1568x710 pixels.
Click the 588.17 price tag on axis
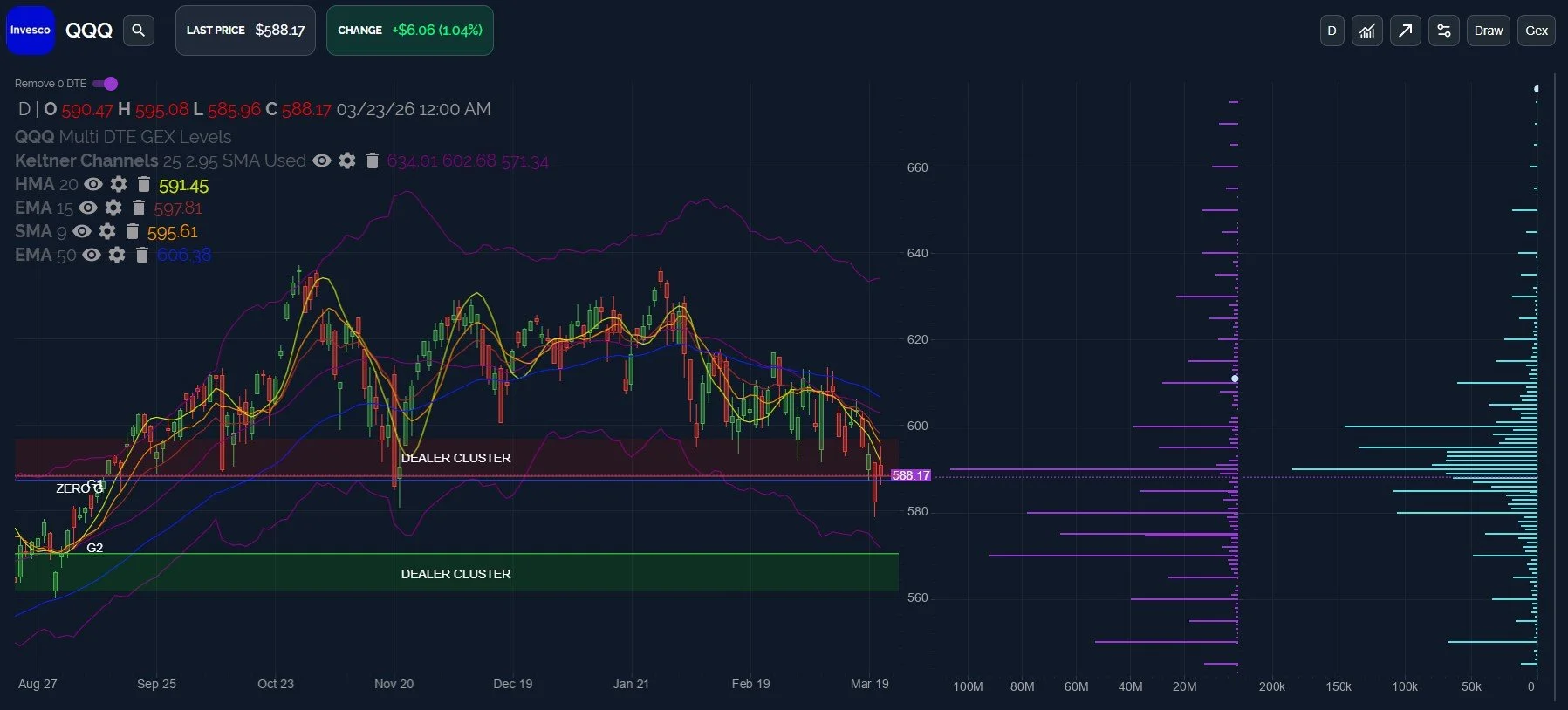(910, 475)
